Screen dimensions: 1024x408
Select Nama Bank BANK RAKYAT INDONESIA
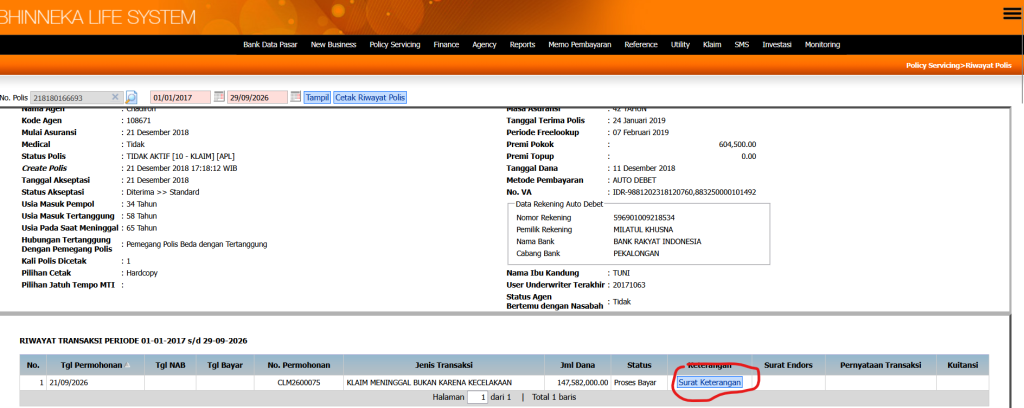658,242
